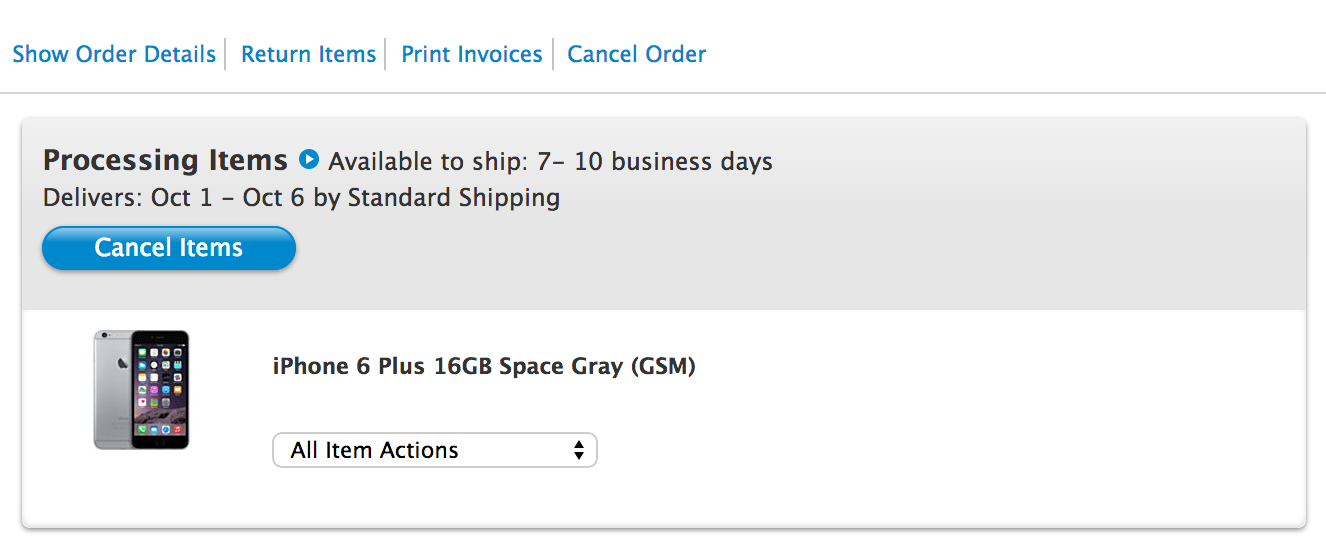1326x560 pixels.
Task: Click the Processing Items heading
Action: [165, 160]
